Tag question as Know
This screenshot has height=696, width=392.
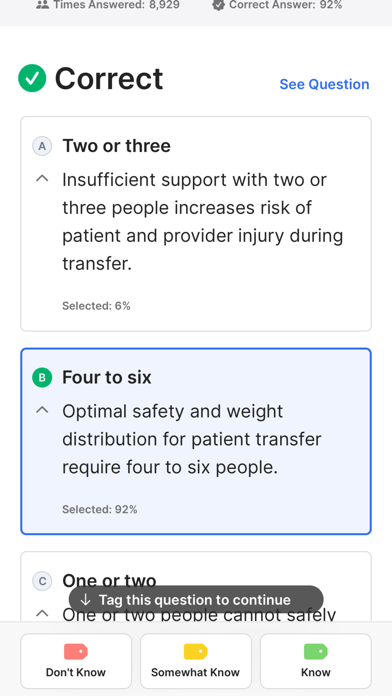(316, 661)
